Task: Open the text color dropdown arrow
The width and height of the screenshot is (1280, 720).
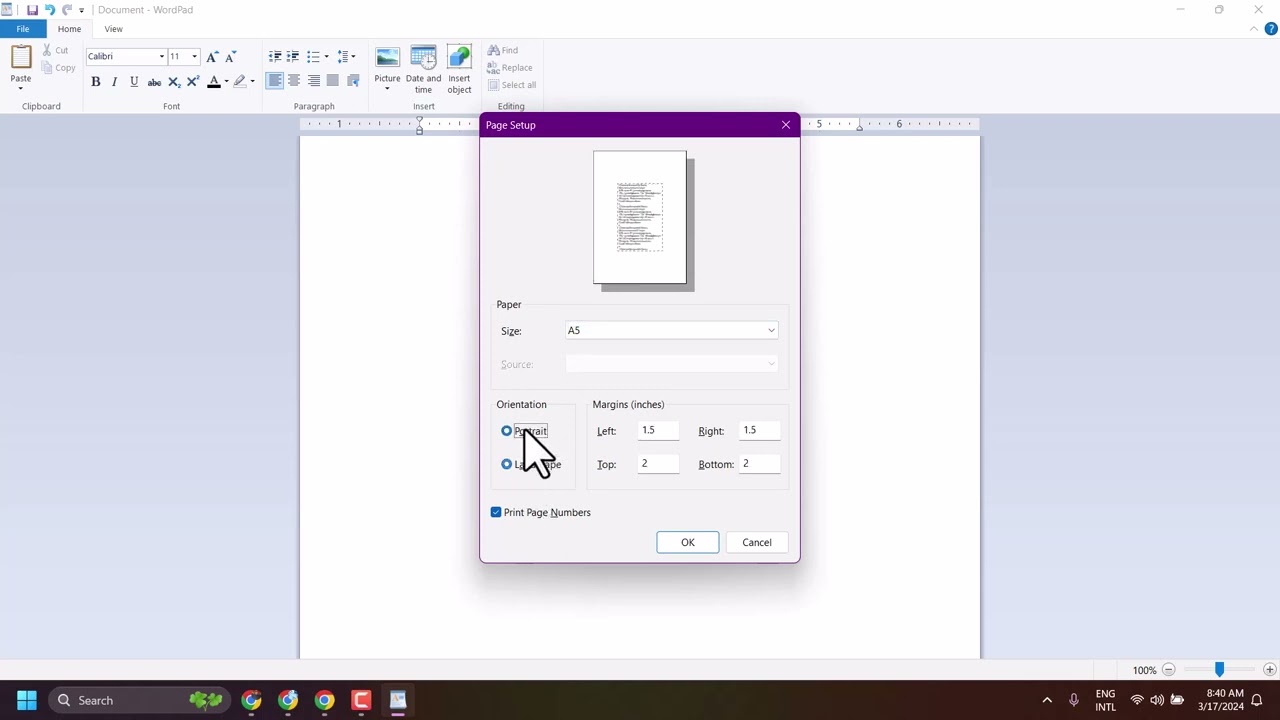Action: pos(226,81)
